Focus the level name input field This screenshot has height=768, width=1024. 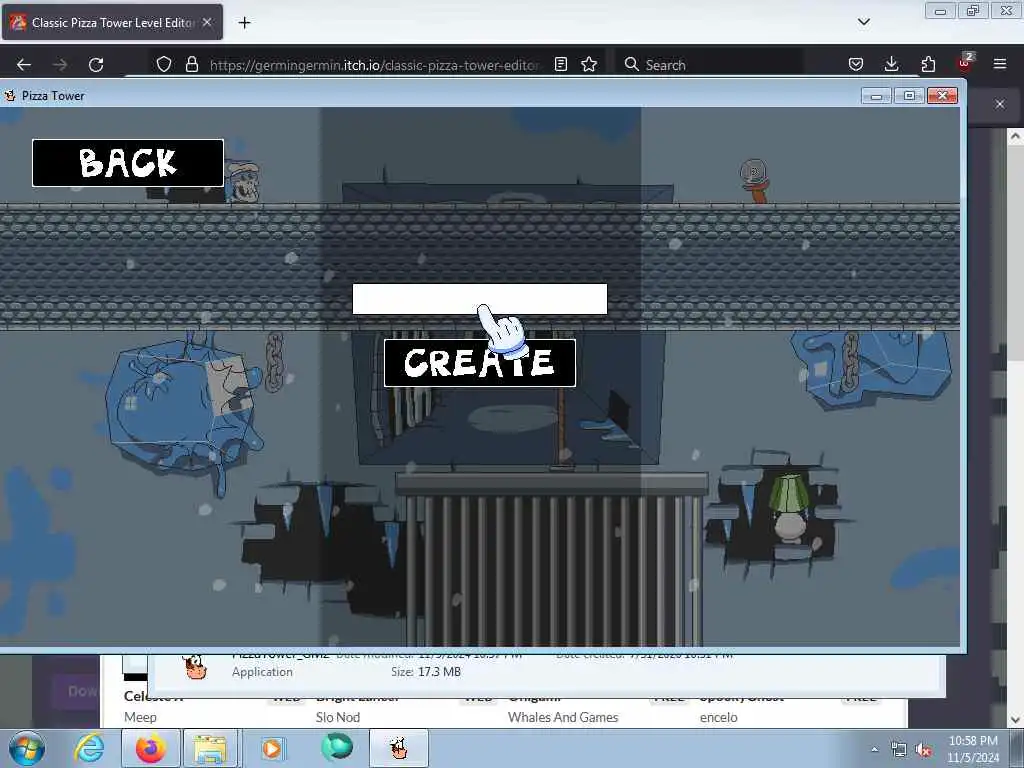pos(480,299)
